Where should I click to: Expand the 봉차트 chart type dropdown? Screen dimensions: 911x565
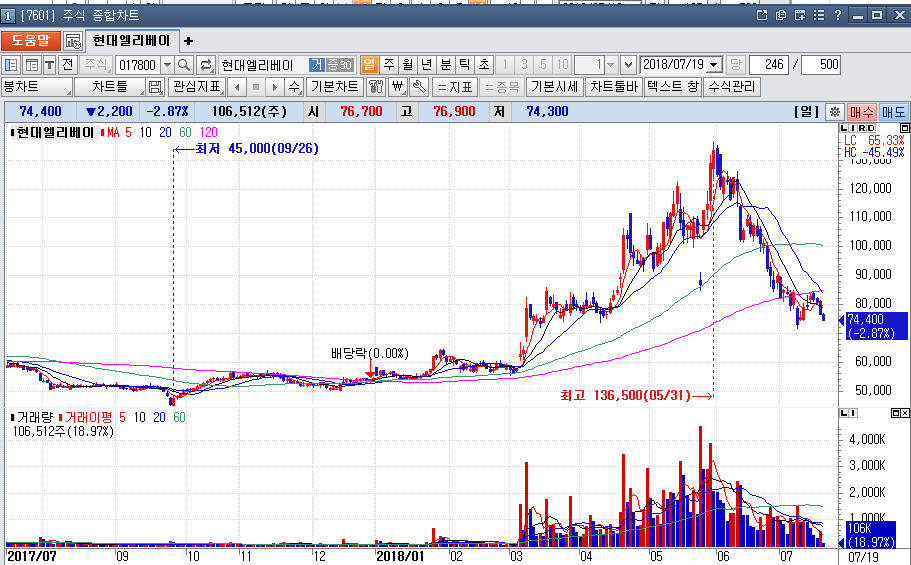pos(37,87)
